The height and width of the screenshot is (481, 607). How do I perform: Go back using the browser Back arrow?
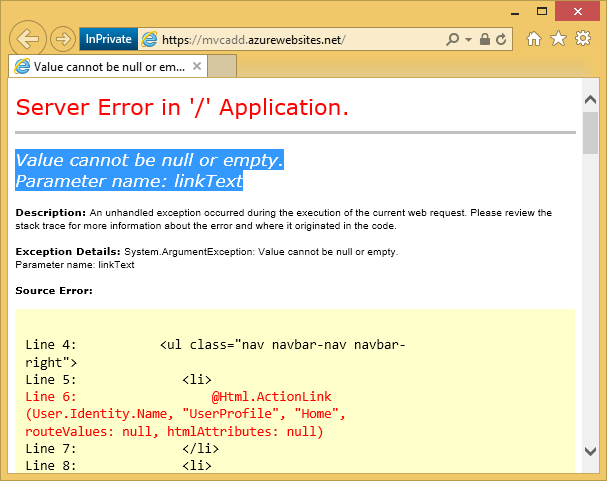[28, 39]
